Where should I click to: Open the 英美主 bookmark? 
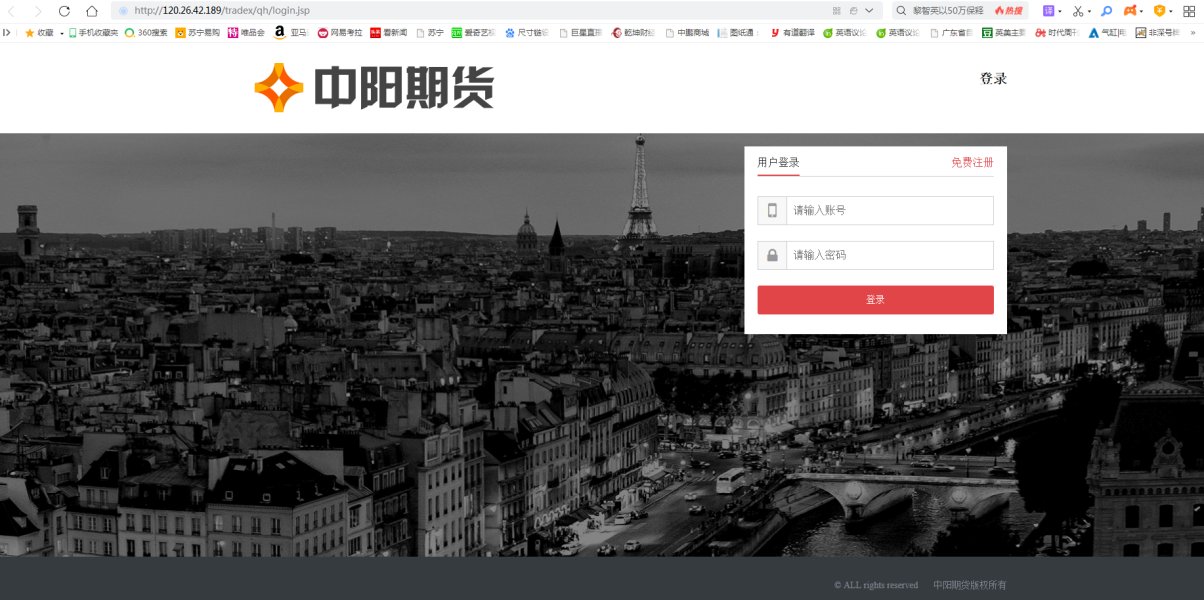(x=1004, y=32)
